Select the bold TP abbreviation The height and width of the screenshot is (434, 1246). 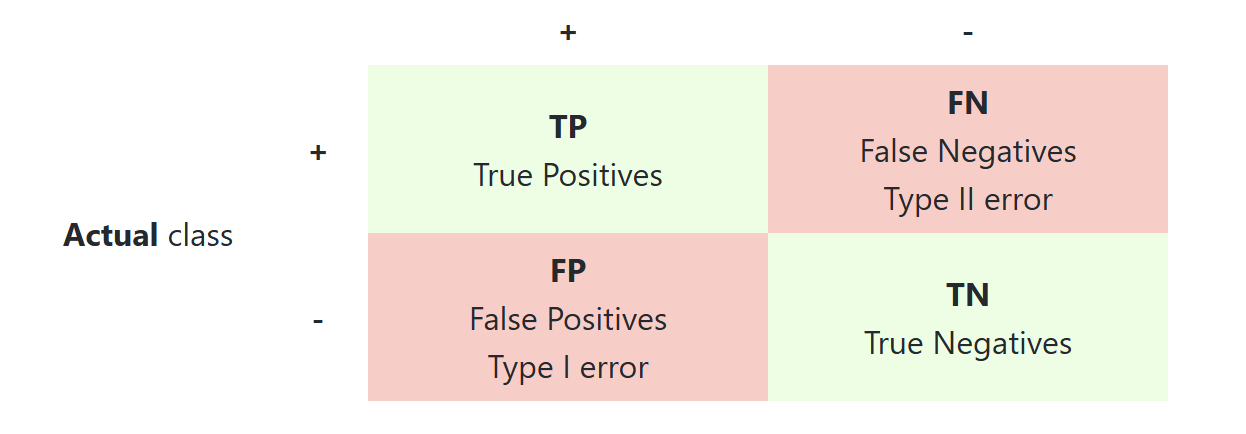pos(568,127)
